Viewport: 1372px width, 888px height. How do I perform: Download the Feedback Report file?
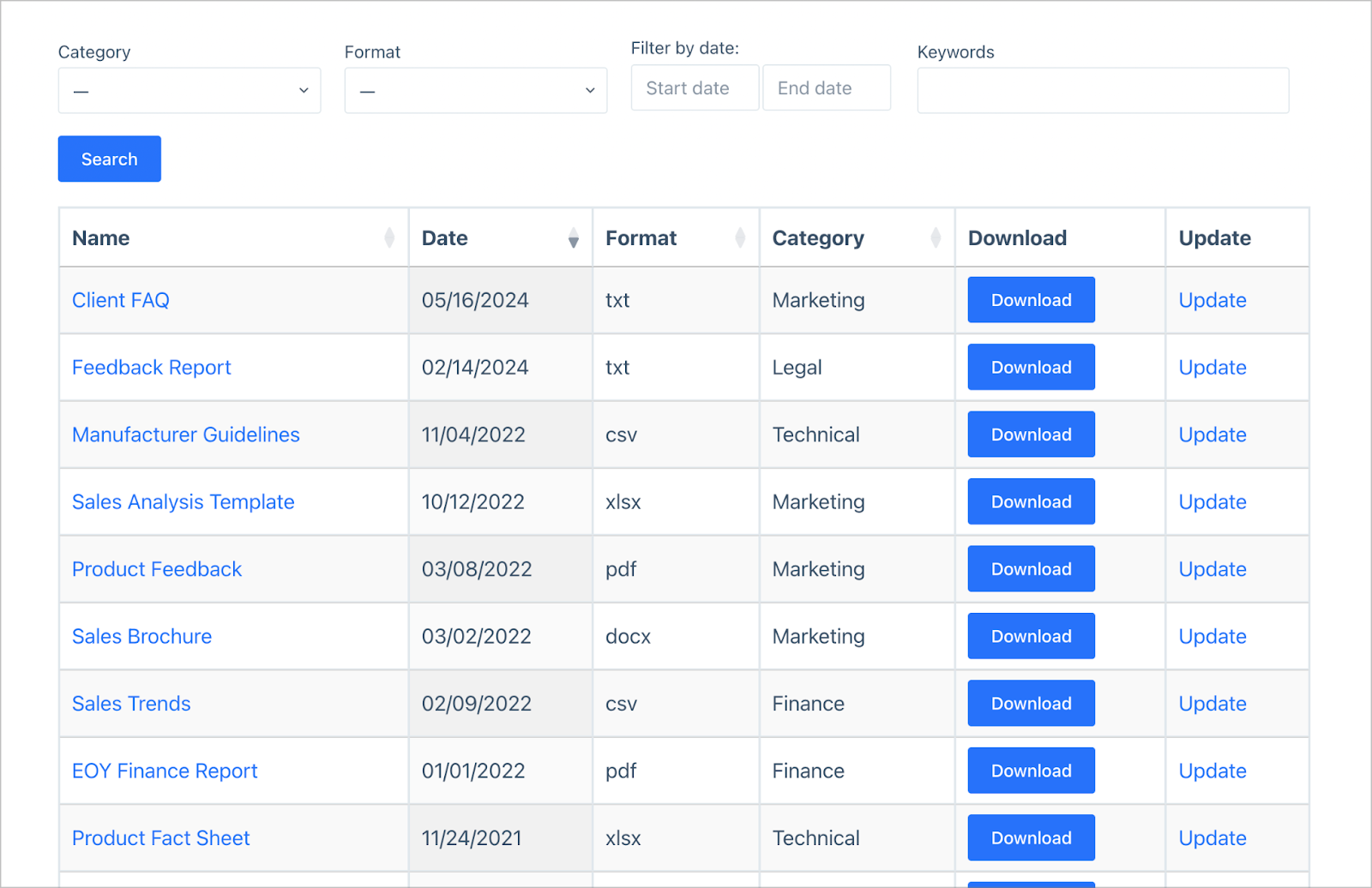click(1032, 367)
